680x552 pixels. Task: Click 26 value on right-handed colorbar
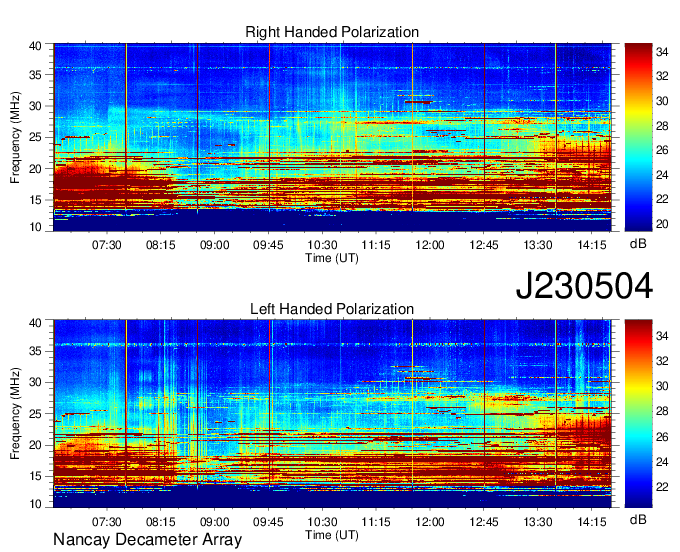[x=662, y=150]
